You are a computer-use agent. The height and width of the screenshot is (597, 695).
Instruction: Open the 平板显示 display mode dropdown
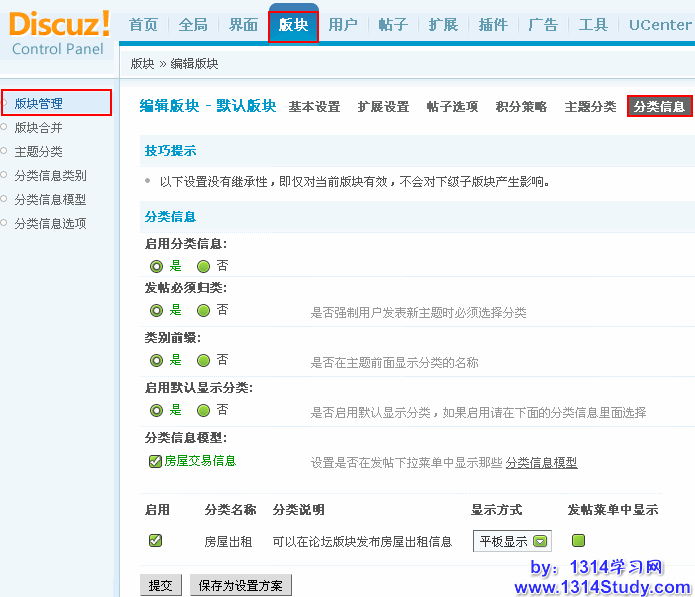[540, 541]
